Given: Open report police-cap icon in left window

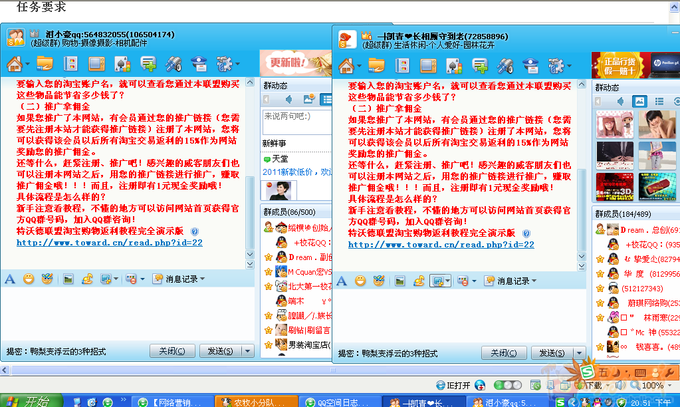Looking at the screenshot, I should [x=199, y=64].
